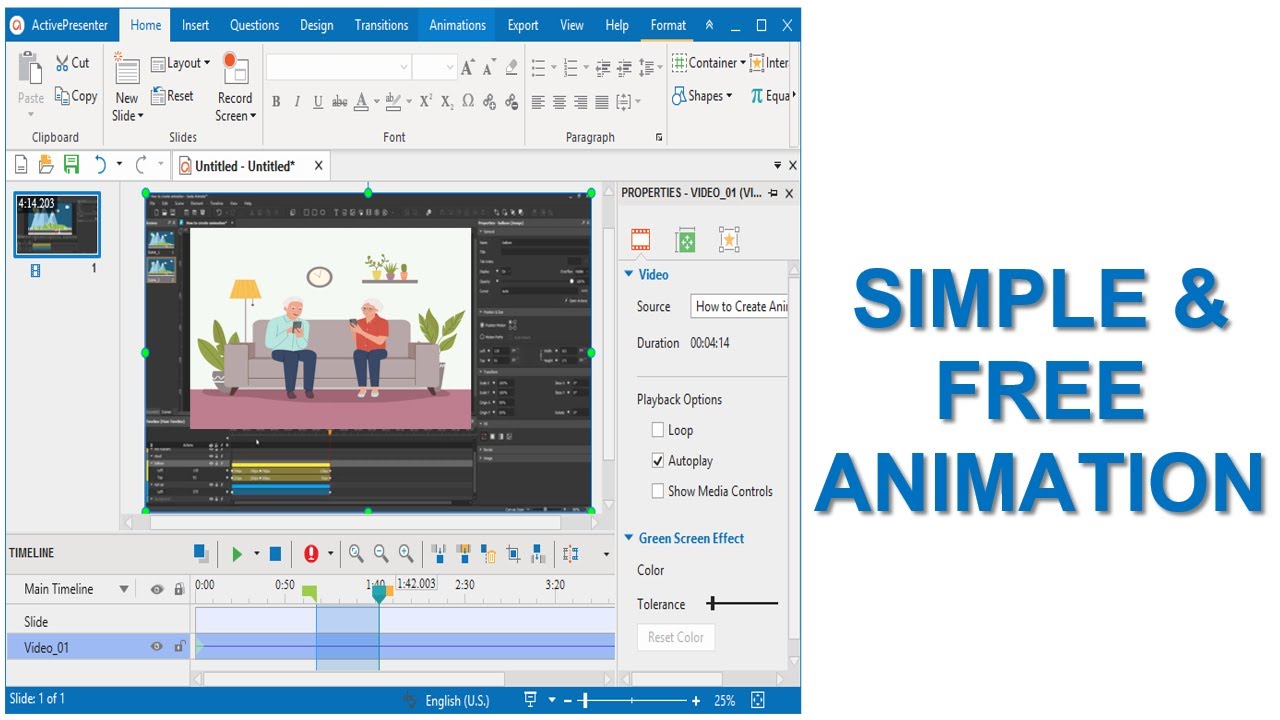Click the open project folder icon
The height and width of the screenshot is (720, 1280).
click(46, 164)
